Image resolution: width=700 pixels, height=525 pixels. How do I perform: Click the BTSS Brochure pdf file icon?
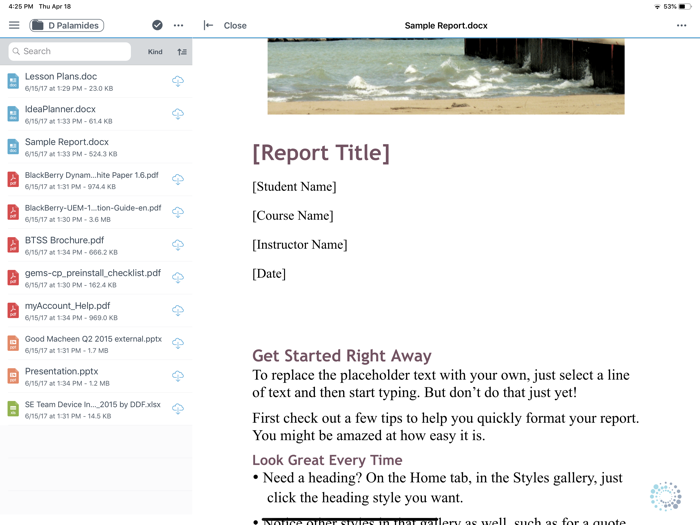tap(13, 245)
